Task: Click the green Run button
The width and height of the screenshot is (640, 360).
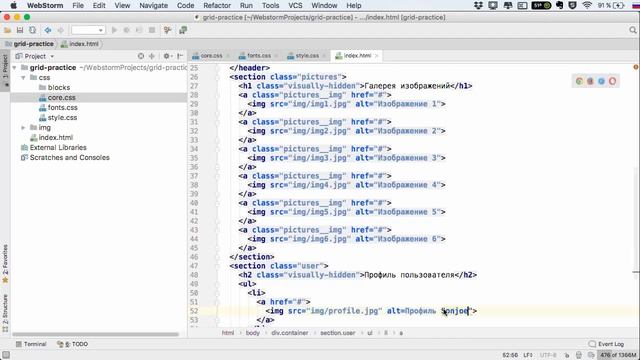Action: point(114,30)
